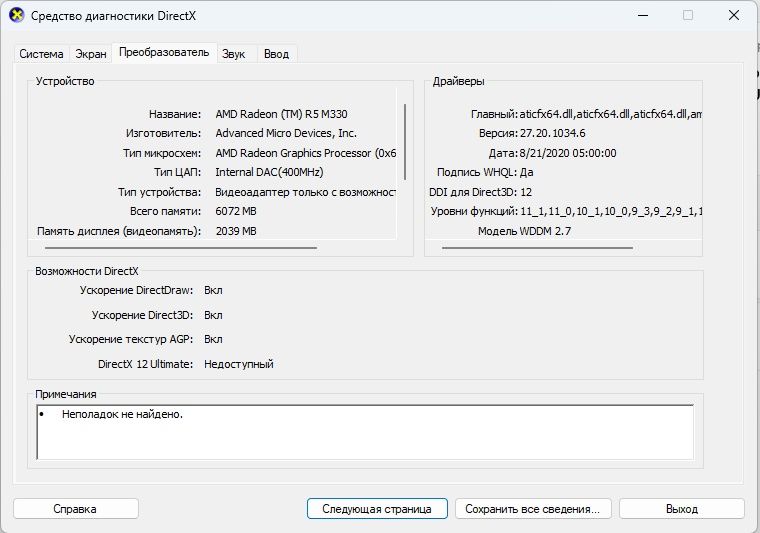Click the horizontal scrollbar under Устройство panel

(x=181, y=248)
